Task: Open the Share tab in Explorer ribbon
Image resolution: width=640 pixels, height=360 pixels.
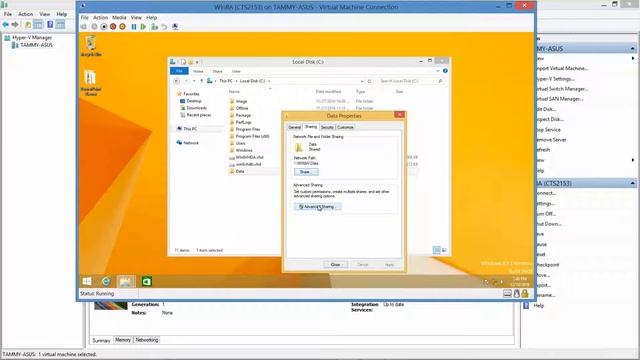Action: pyautogui.click(x=218, y=71)
